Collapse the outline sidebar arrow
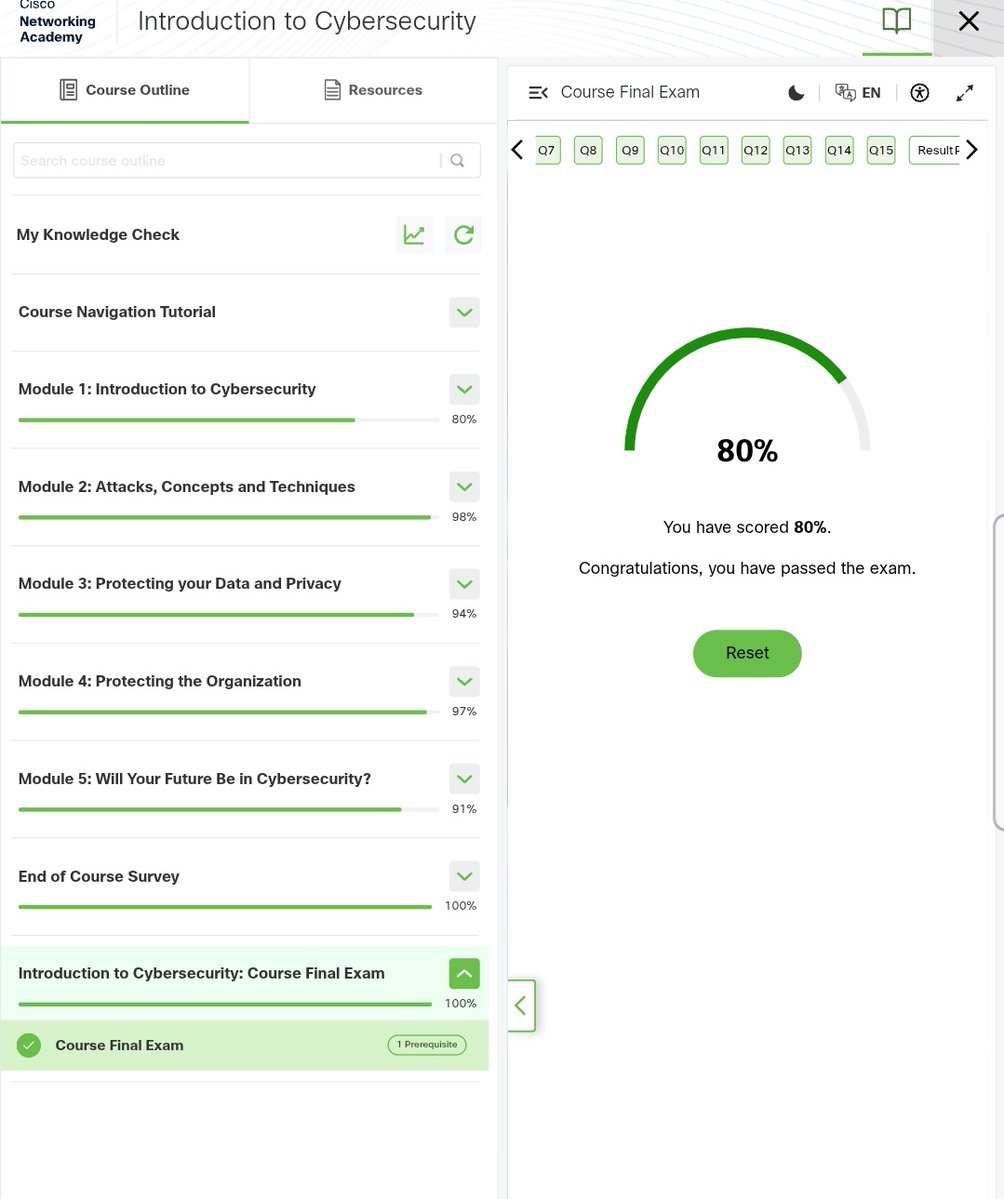The height and width of the screenshot is (1199, 1004). [521, 1006]
